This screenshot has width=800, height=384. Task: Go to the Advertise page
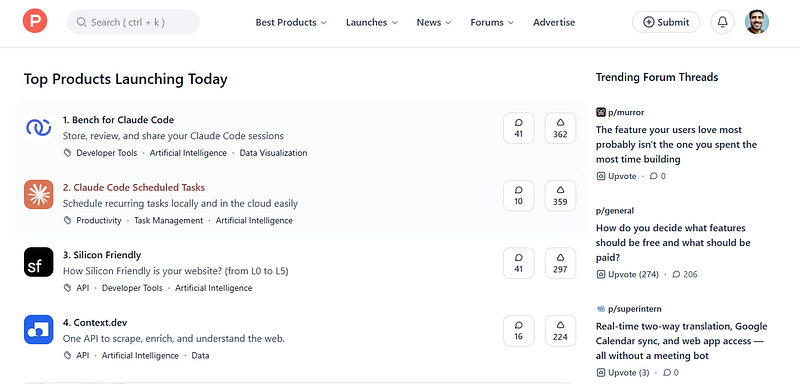pos(554,22)
